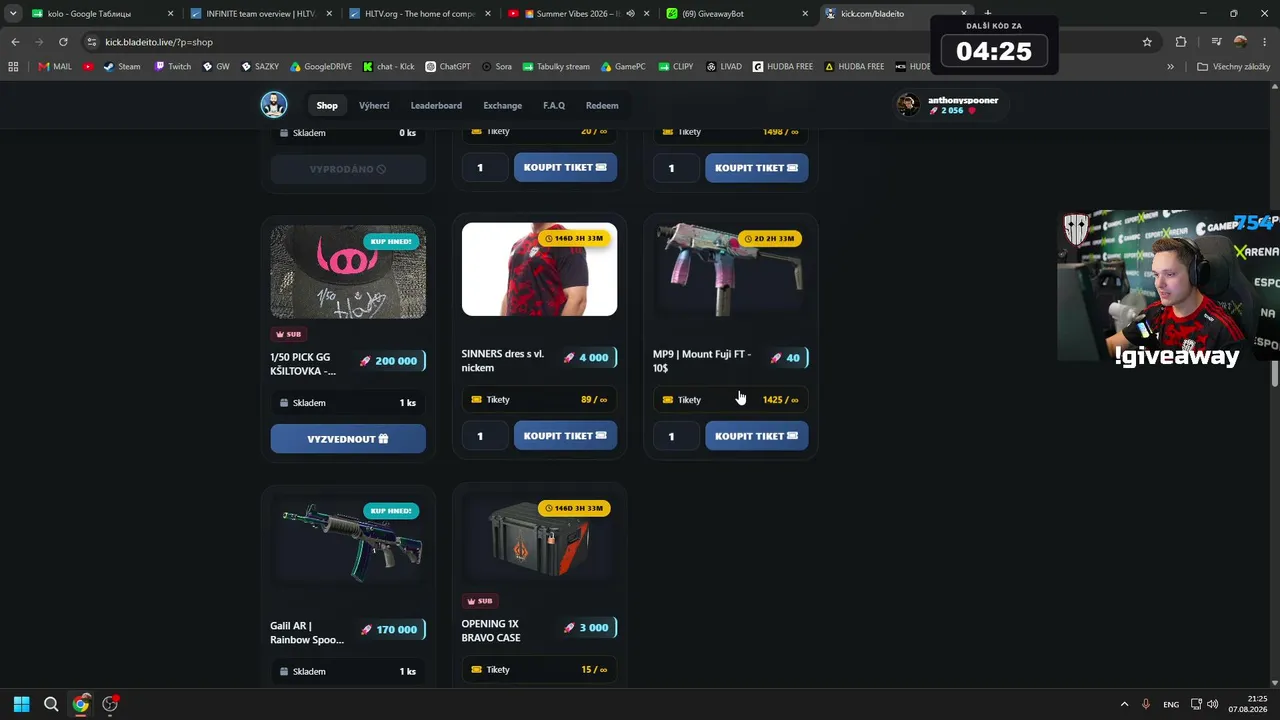Viewport: 1280px width, 720px height.
Task: Open the Shop tab
Action: click(327, 105)
